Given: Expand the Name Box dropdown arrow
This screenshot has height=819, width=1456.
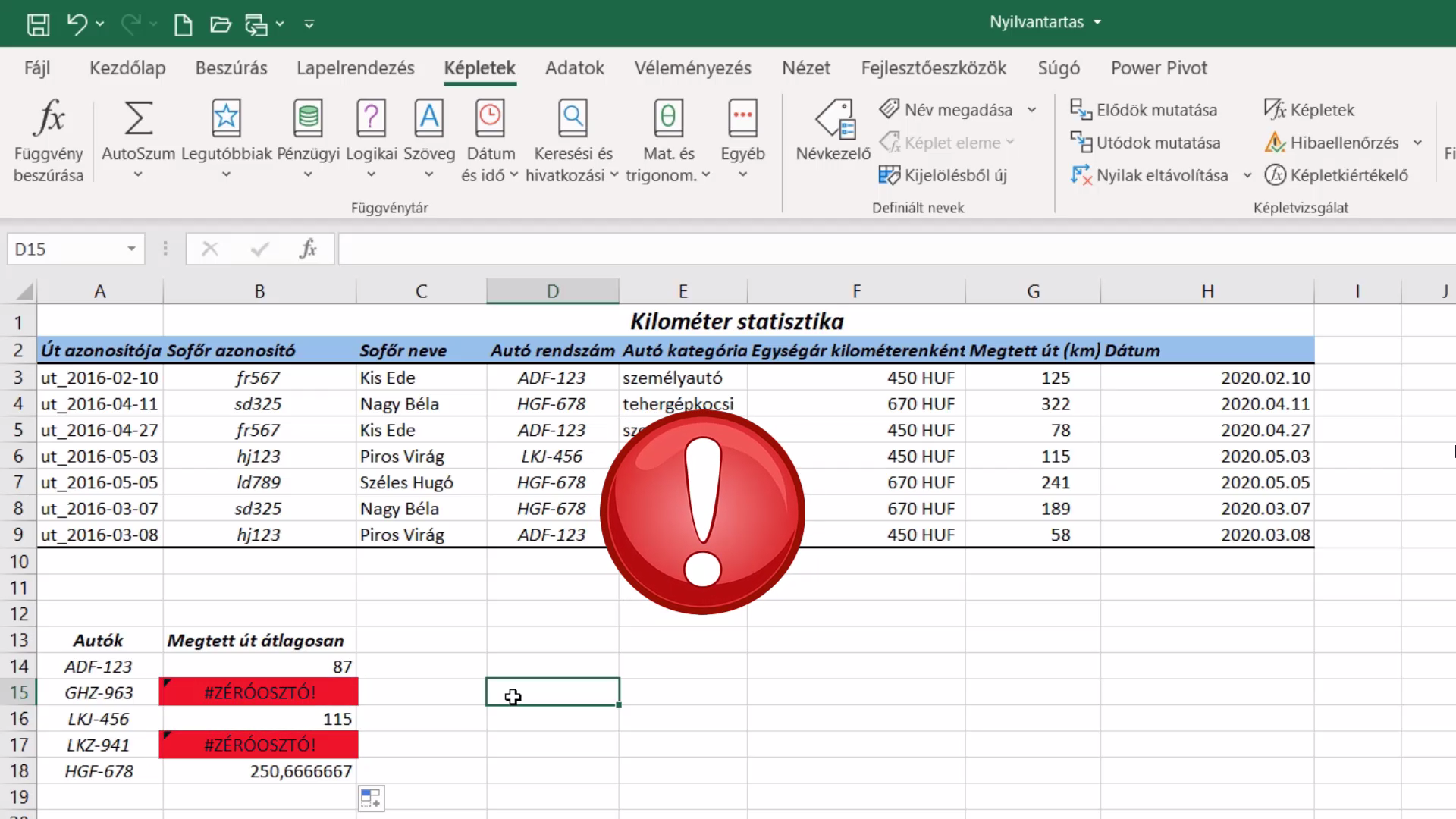Looking at the screenshot, I should pyautogui.click(x=131, y=249).
